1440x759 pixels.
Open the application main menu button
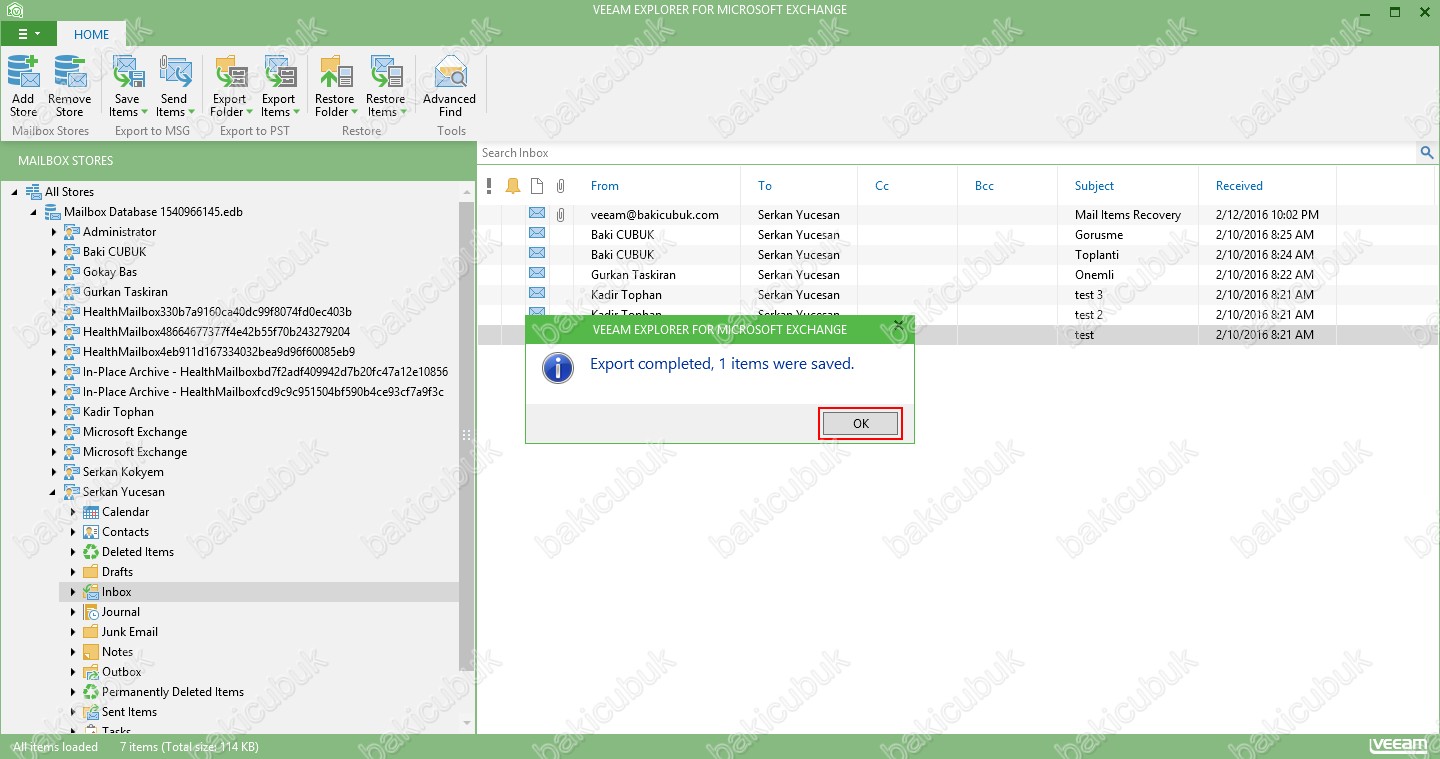28,34
